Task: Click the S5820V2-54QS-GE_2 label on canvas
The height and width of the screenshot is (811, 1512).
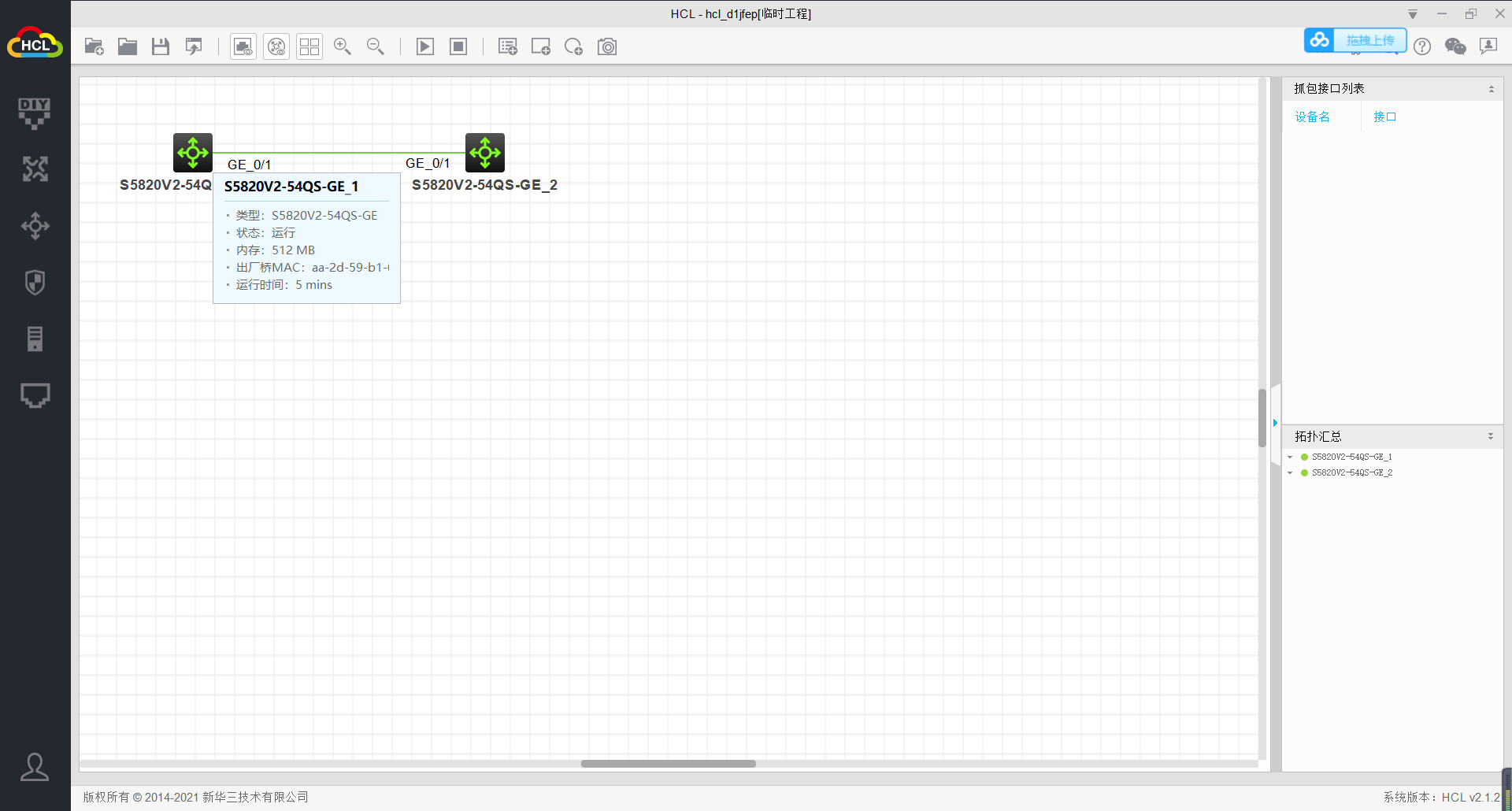Action: coord(484,185)
